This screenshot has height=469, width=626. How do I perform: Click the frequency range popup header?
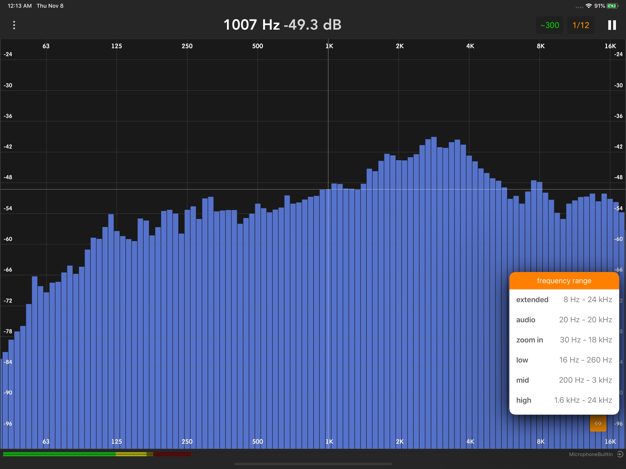click(564, 281)
